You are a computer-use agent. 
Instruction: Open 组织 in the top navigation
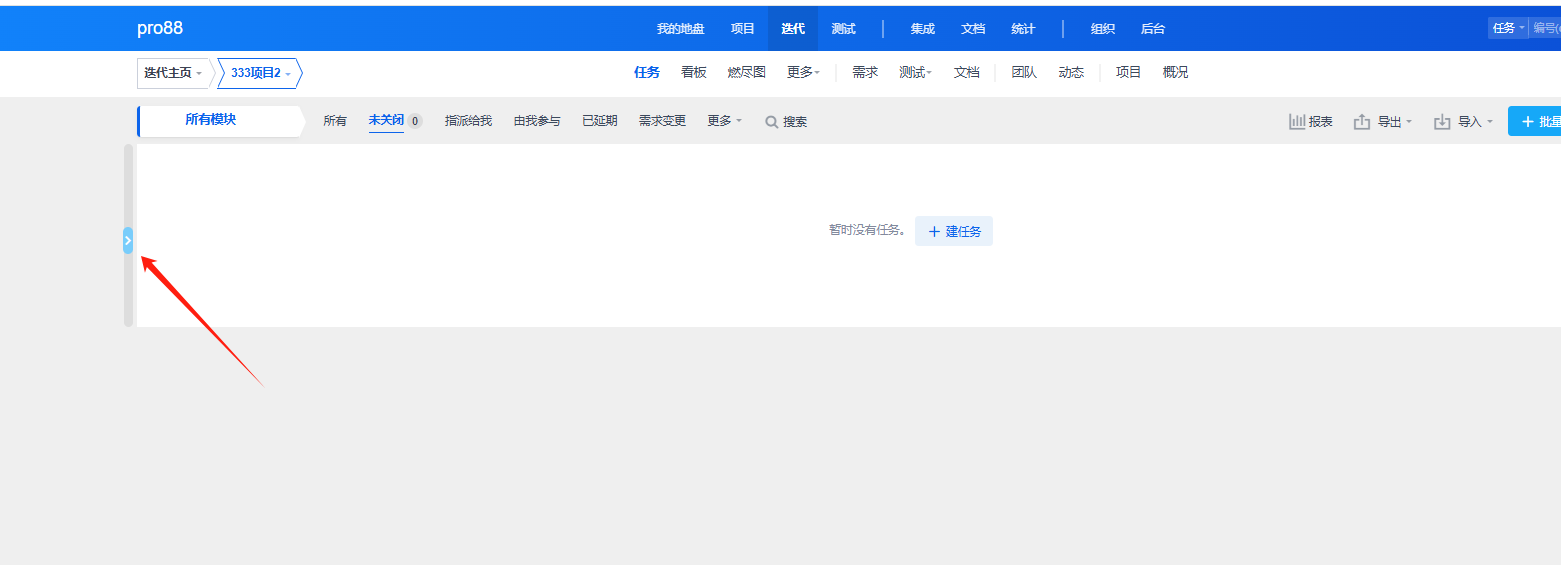pyautogui.click(x=1103, y=29)
